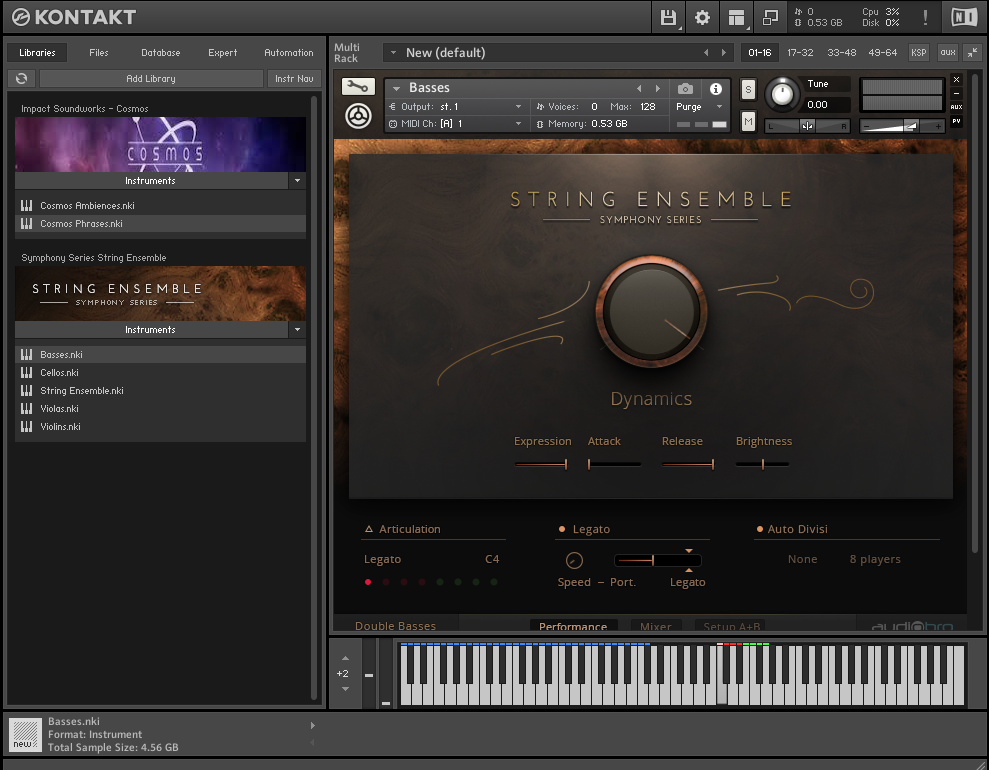This screenshot has height=770, width=989.
Task: Switch to the Files tab
Action: (x=98, y=53)
